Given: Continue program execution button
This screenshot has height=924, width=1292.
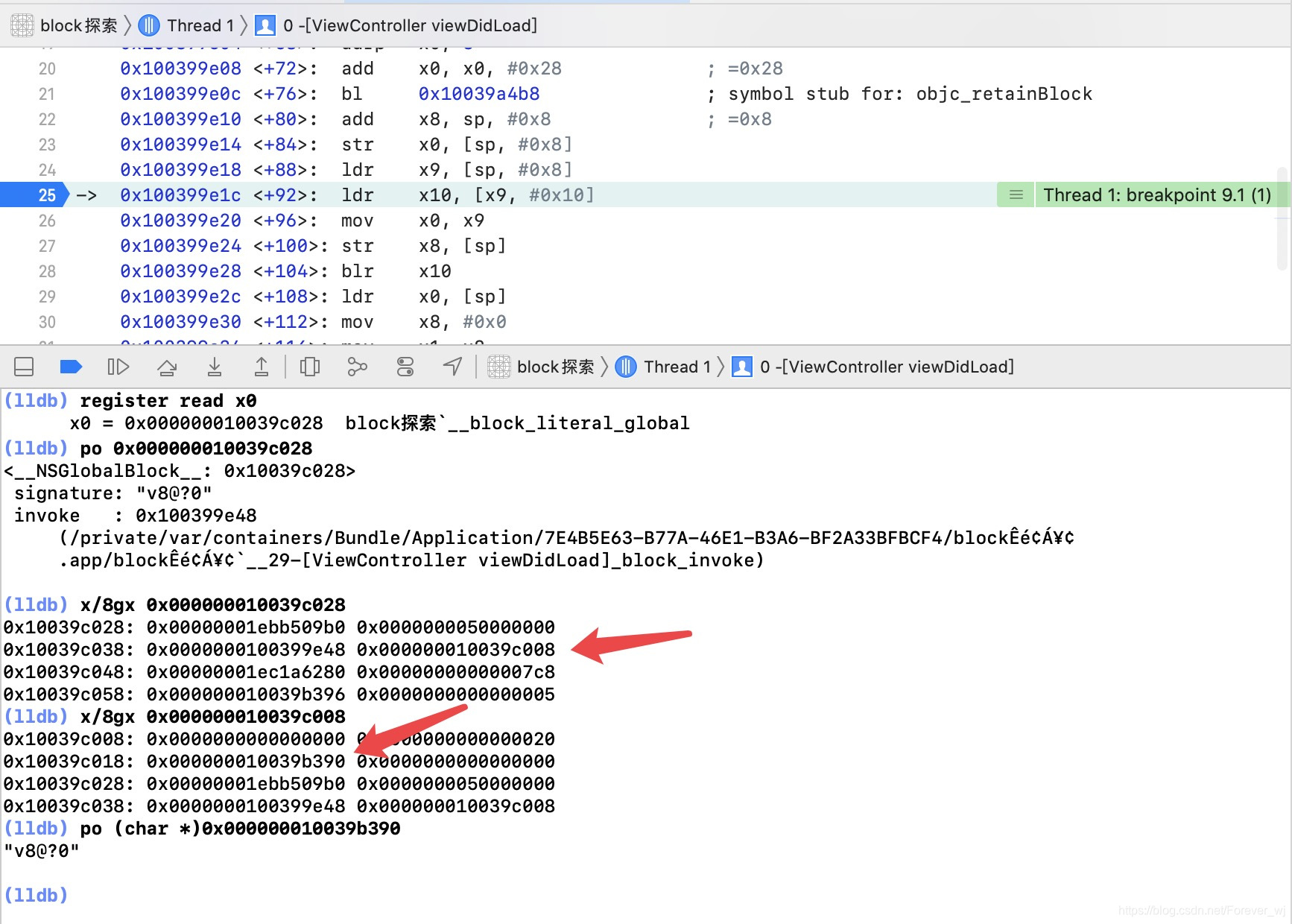Looking at the screenshot, I should pos(118,367).
